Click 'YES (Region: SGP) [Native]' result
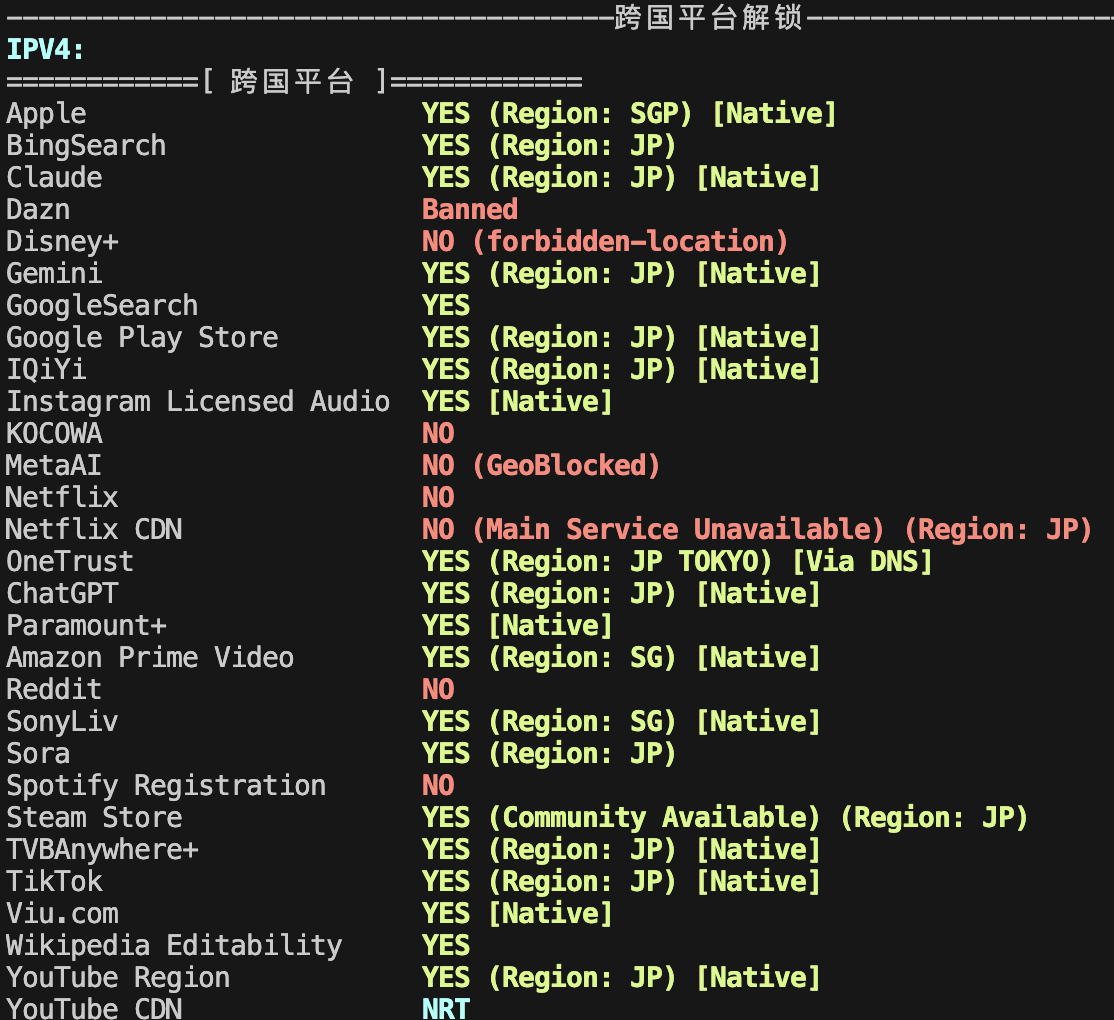 629,114
